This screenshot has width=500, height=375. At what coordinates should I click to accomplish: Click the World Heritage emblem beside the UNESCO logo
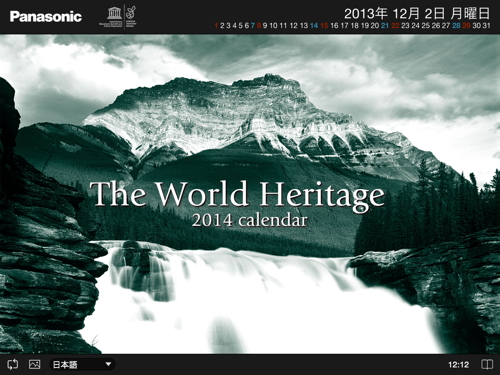tap(131, 13)
